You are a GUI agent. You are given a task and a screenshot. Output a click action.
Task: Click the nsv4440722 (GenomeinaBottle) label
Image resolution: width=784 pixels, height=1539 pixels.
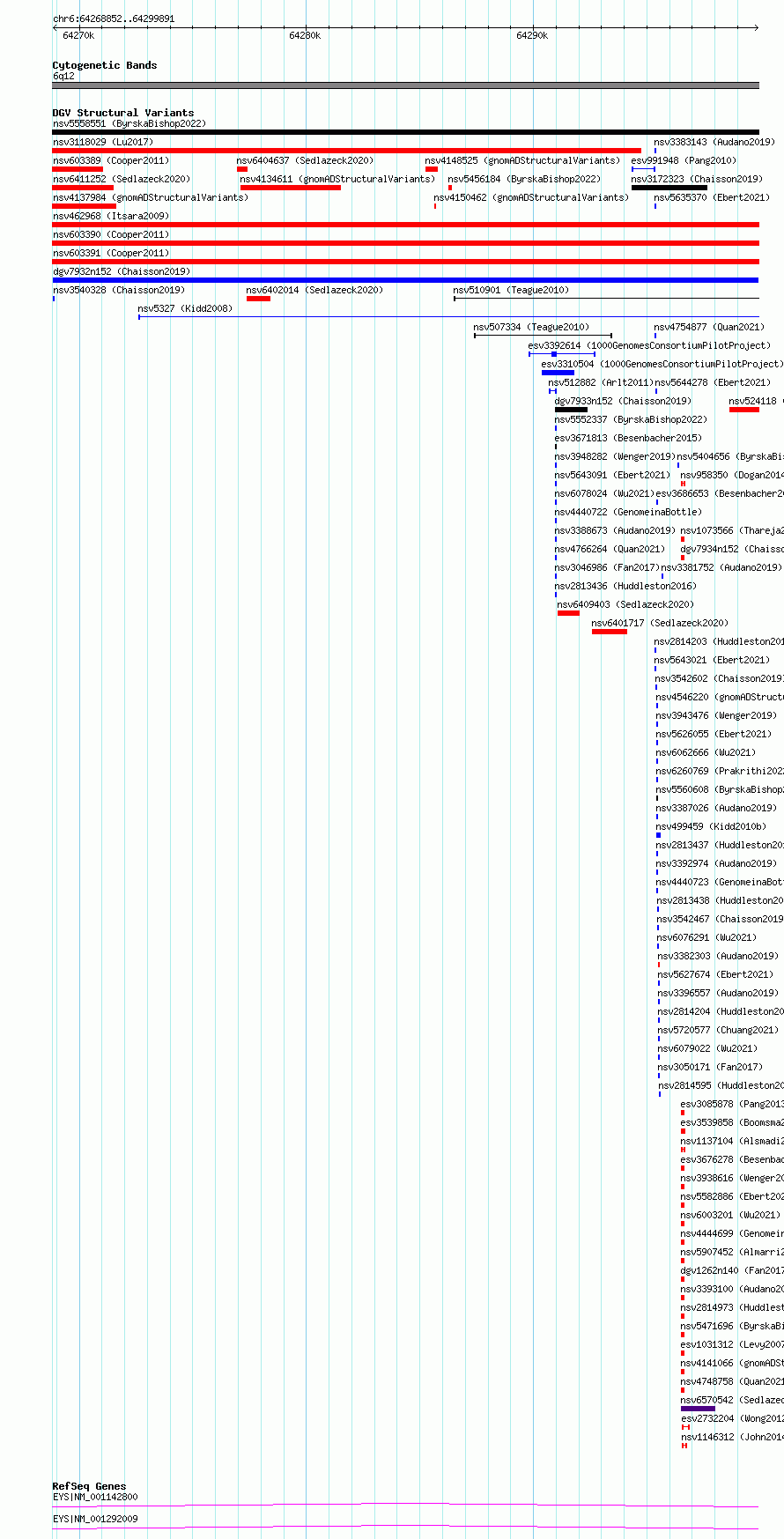628,513
